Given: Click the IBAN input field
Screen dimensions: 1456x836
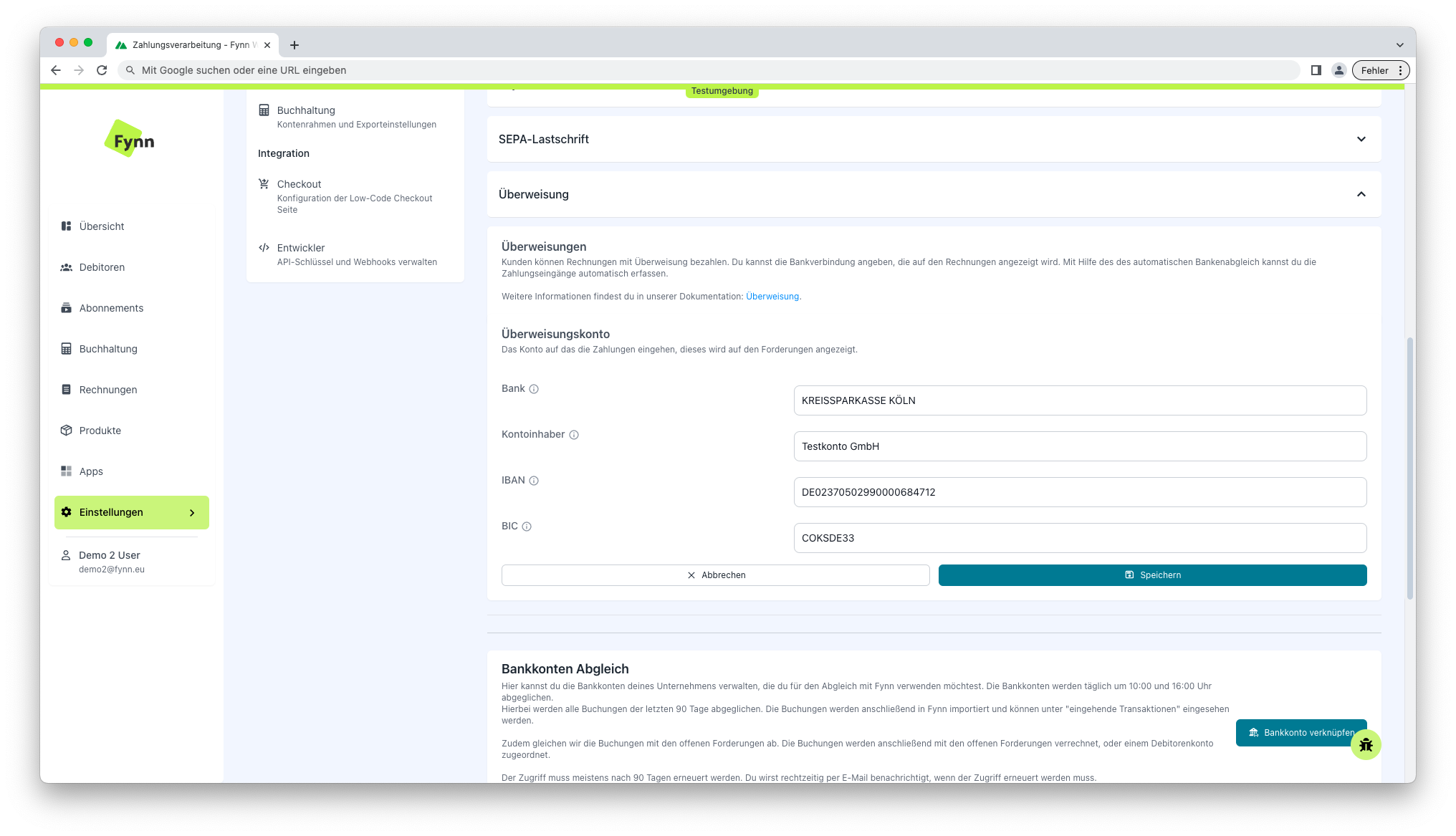Looking at the screenshot, I should click(1080, 492).
